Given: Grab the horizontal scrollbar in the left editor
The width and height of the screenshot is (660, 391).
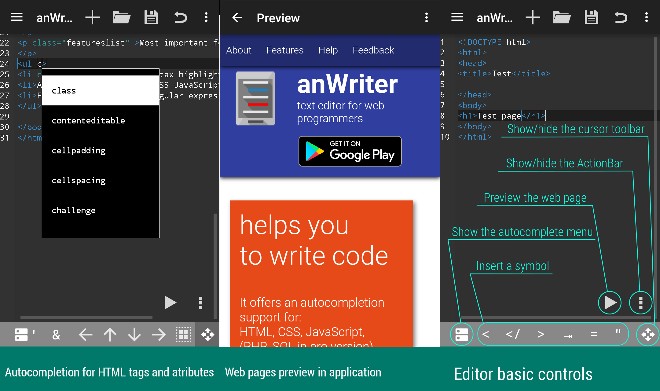Looking at the screenshot, I should point(86,317).
